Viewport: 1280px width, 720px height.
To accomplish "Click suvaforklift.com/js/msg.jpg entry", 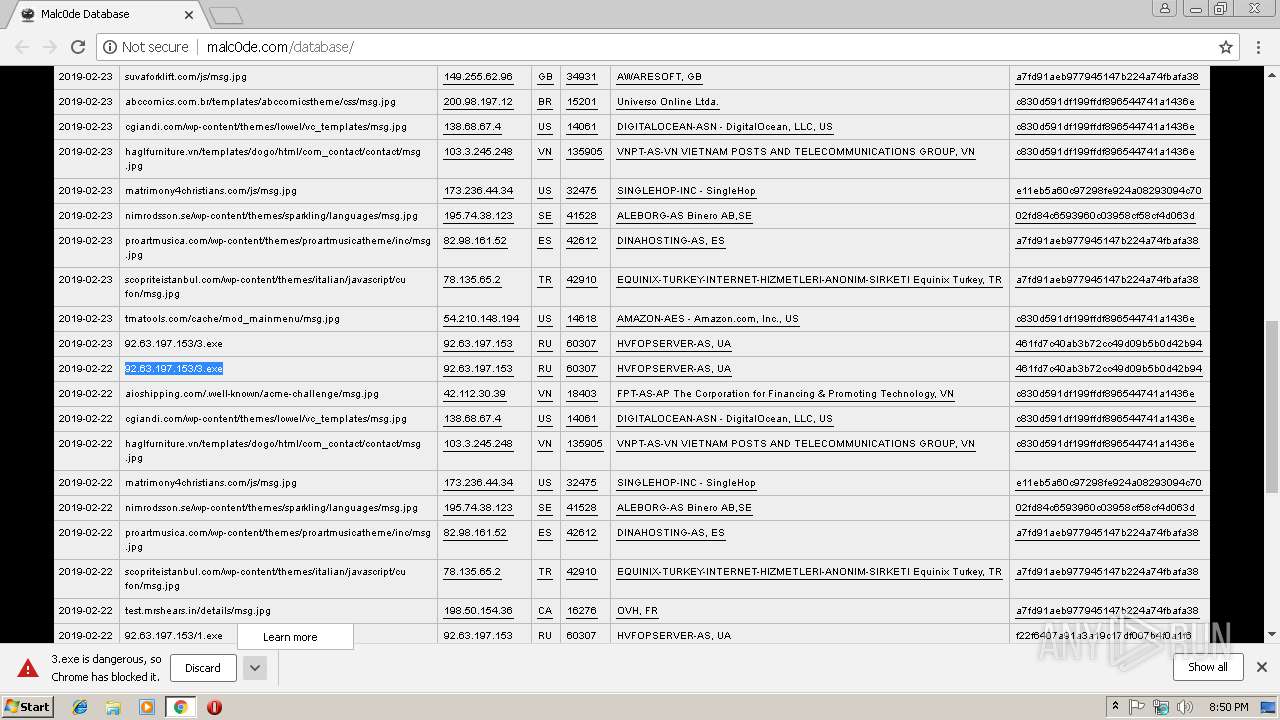I will (x=186, y=77).
